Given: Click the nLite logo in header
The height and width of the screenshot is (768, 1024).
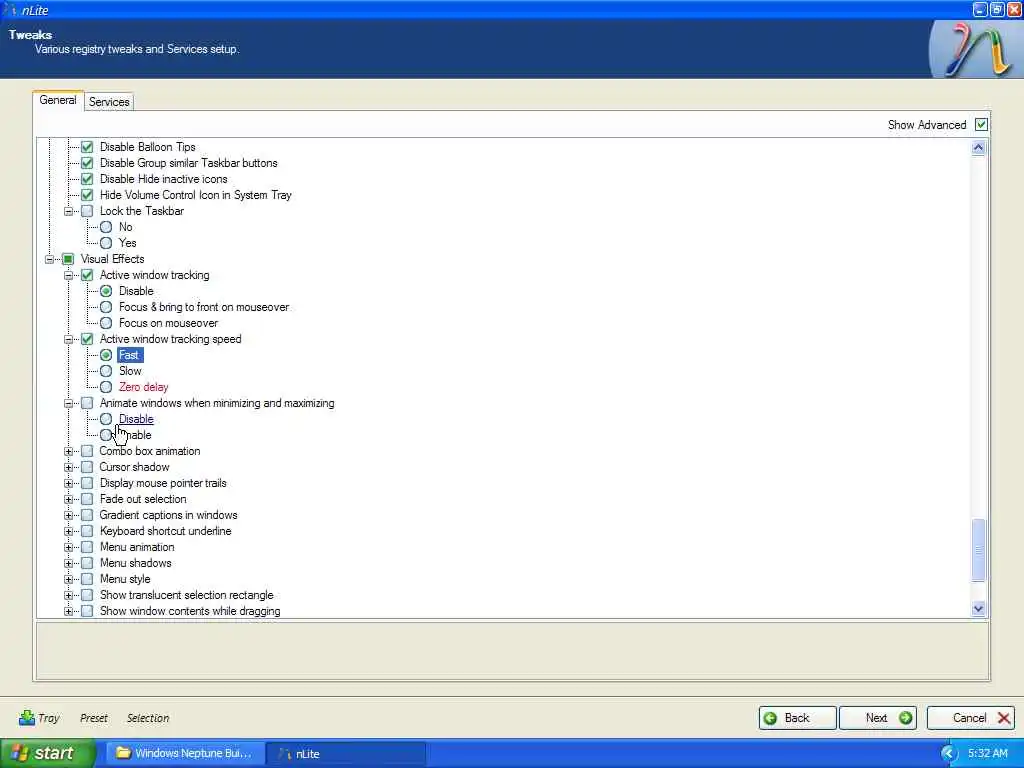Looking at the screenshot, I should (x=976, y=50).
